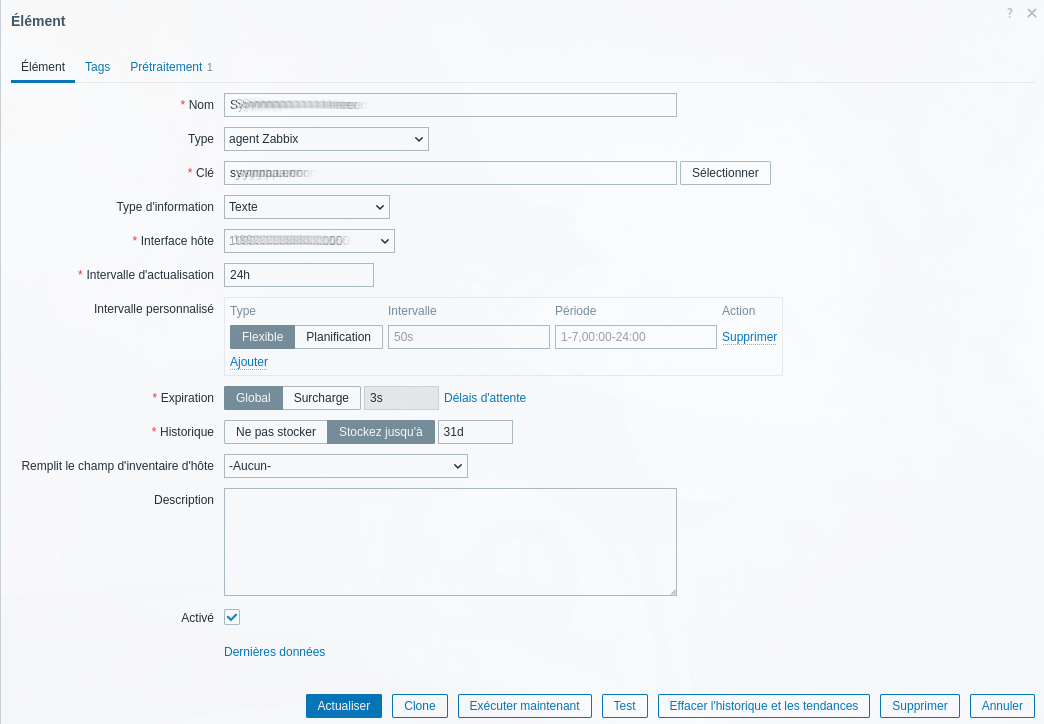1044x724 pixels.
Task: Open the Type dropdown showing agent Zabbix
Action: pyautogui.click(x=326, y=139)
